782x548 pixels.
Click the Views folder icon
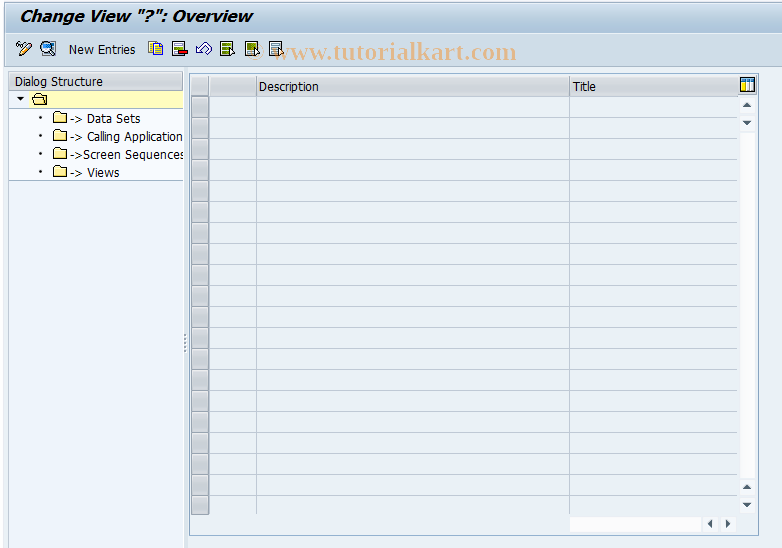point(60,172)
